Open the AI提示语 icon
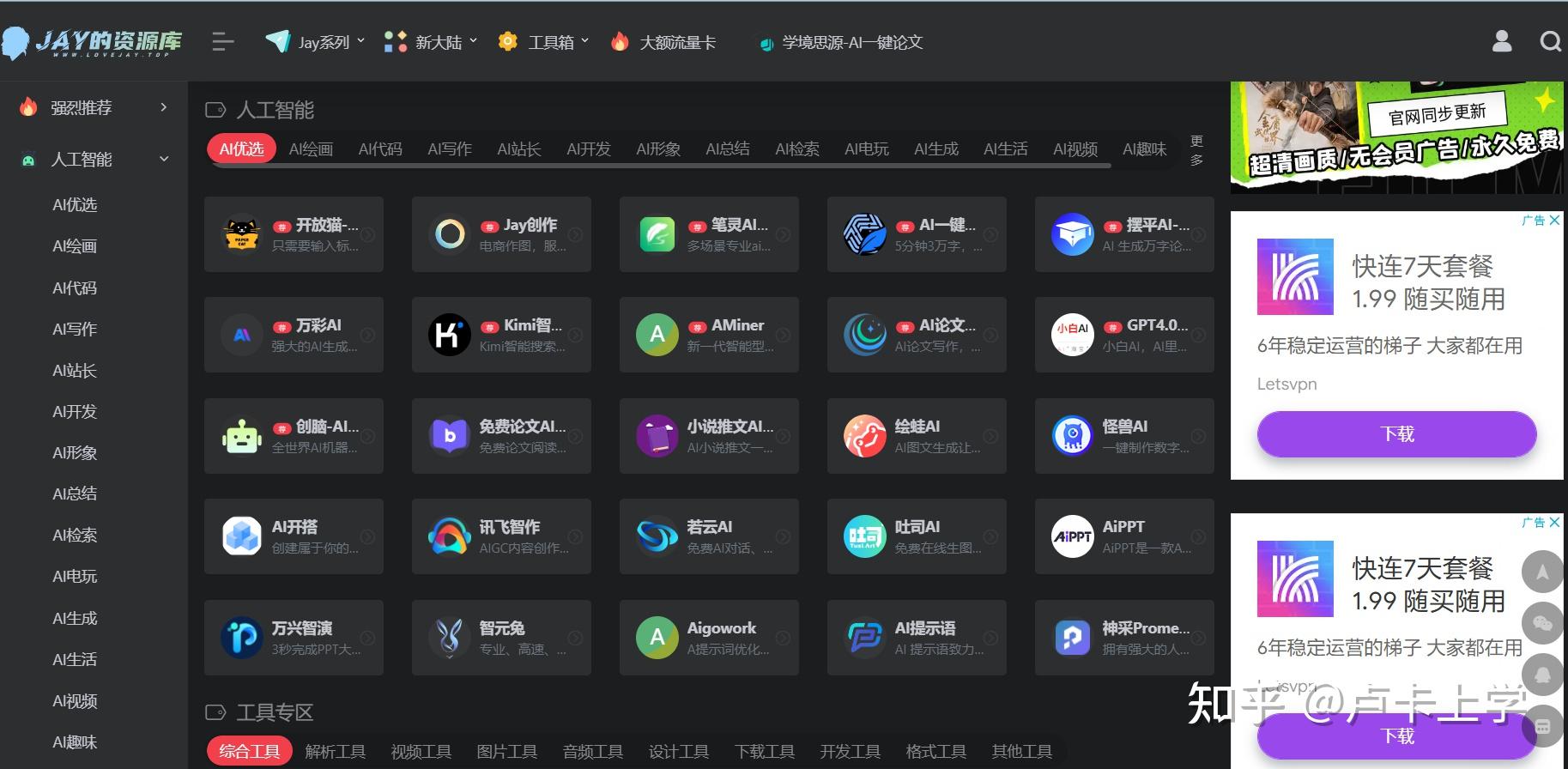Image resolution: width=1568 pixels, height=769 pixels. (865, 638)
